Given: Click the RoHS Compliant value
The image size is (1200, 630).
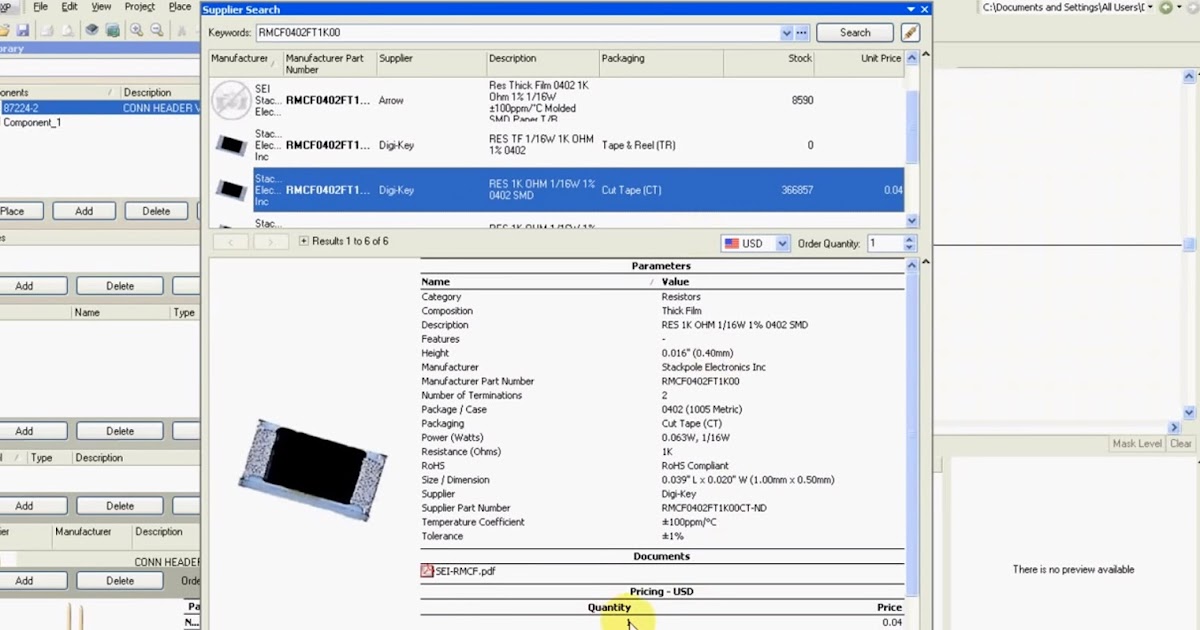Looking at the screenshot, I should pyautogui.click(x=695, y=466).
